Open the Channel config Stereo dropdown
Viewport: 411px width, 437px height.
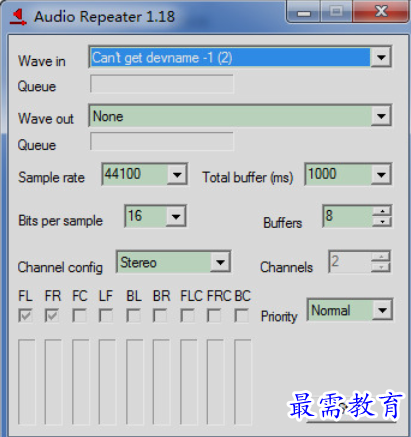220,262
